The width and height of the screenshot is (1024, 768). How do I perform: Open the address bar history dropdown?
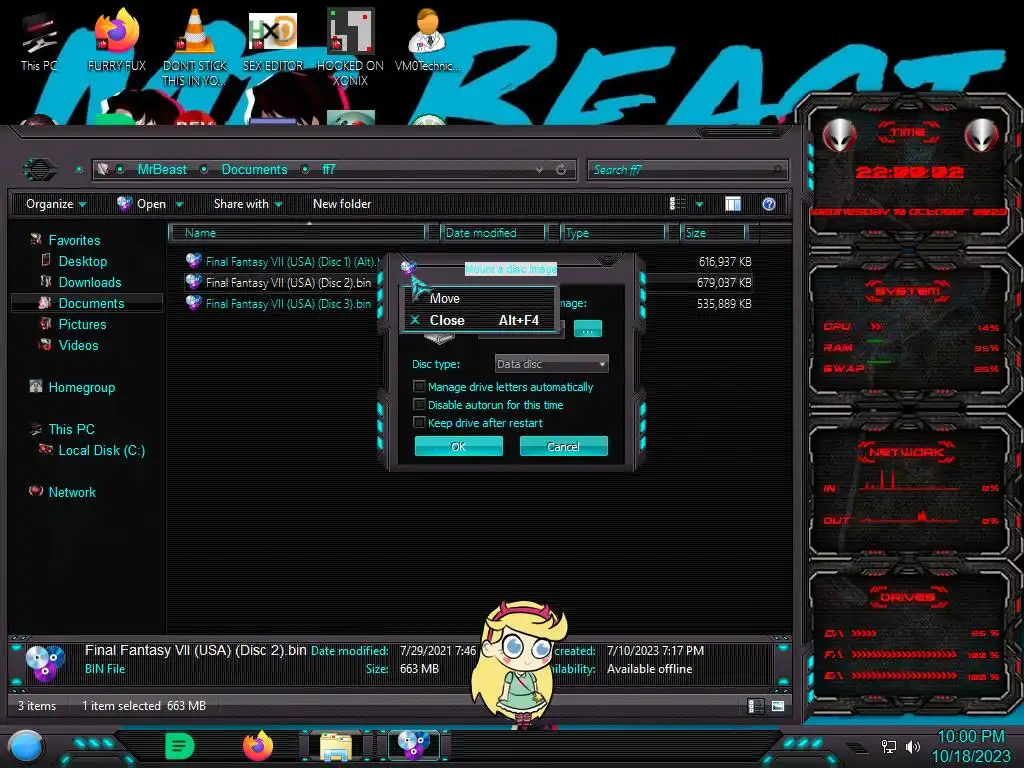539,170
